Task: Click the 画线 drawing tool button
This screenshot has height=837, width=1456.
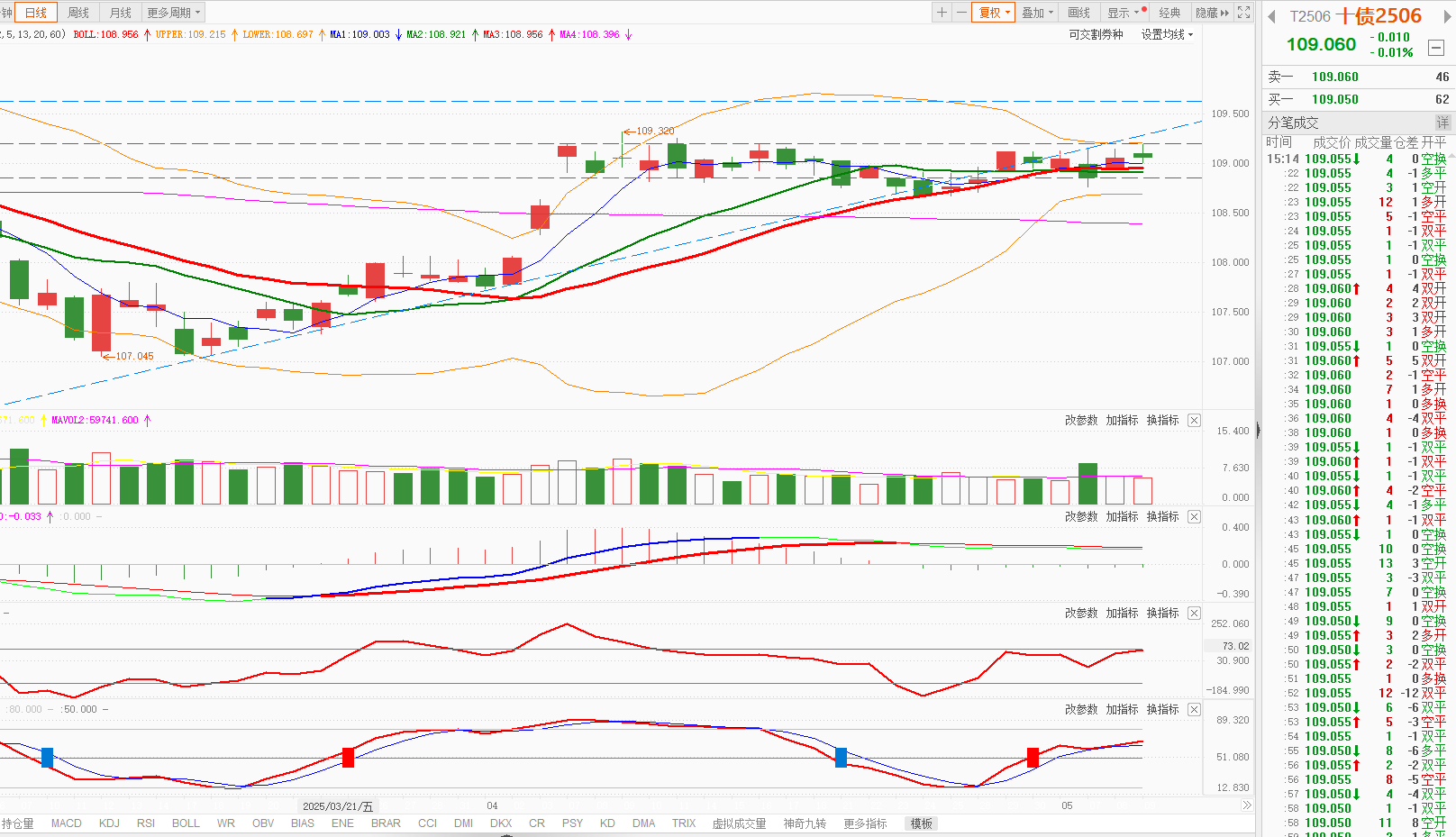Action: click(1078, 13)
